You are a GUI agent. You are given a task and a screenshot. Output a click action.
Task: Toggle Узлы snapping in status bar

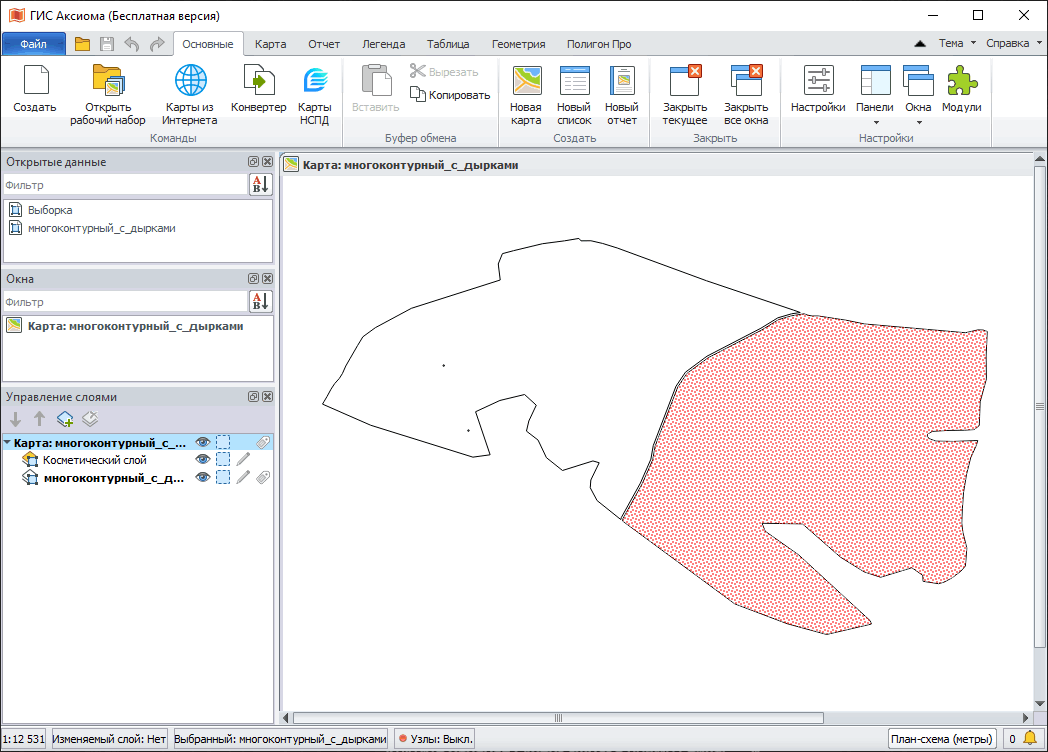435,739
